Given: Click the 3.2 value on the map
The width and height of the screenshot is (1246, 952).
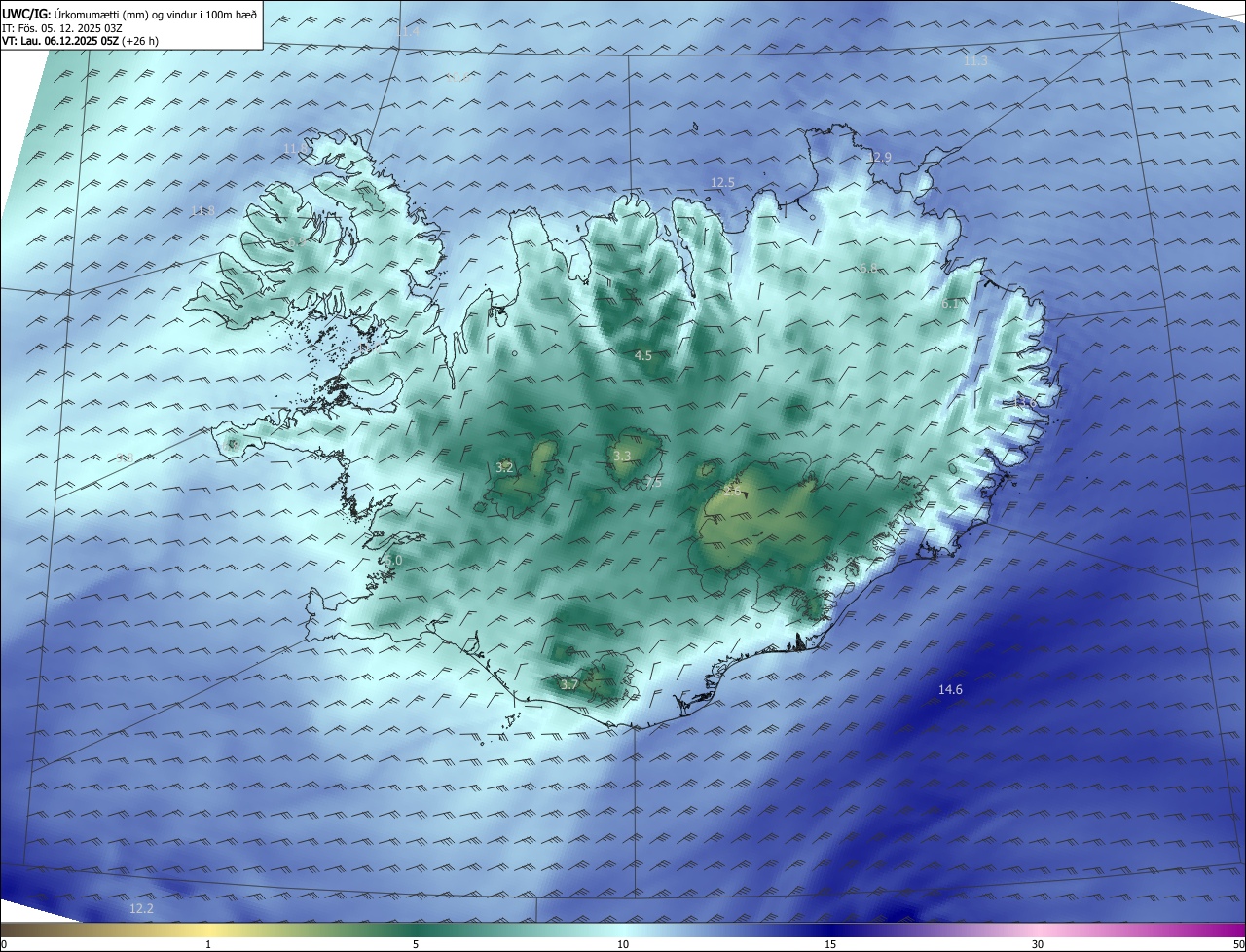Looking at the screenshot, I should (x=504, y=468).
